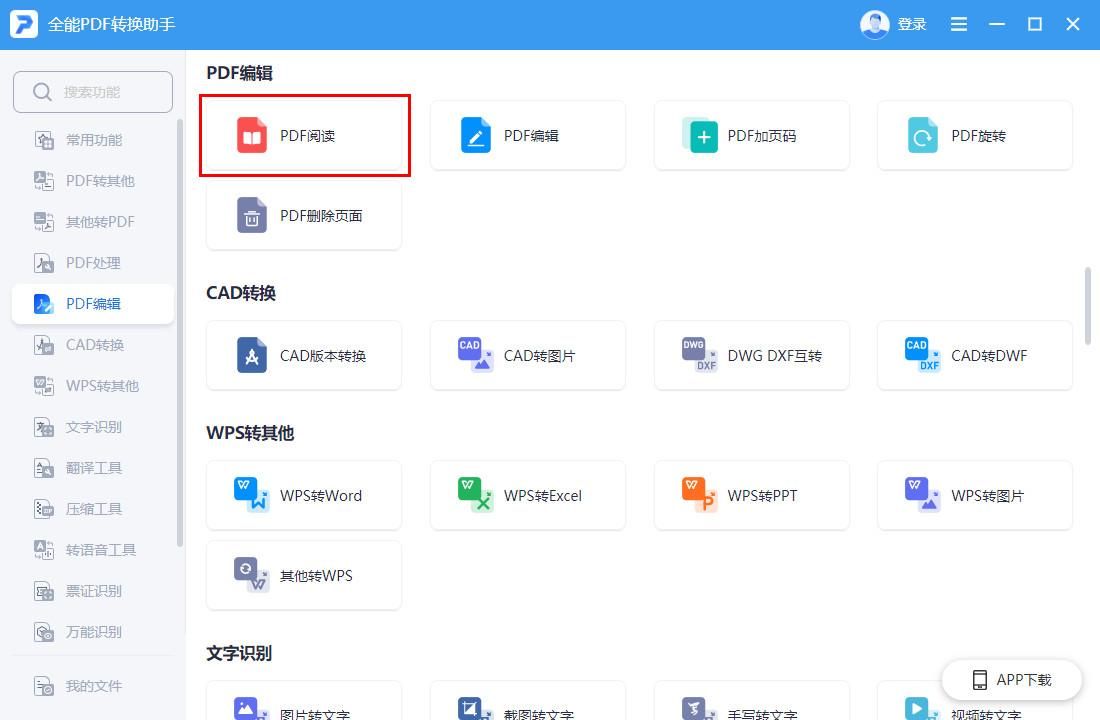1100x720 pixels.
Task: Select the WPS转Word converter
Action: point(304,495)
